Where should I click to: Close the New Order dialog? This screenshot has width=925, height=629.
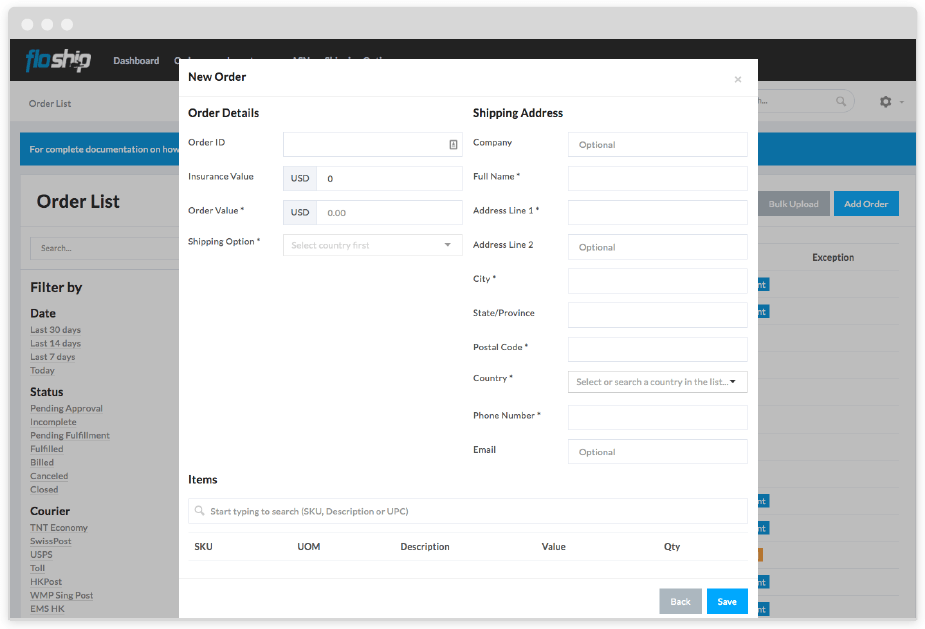click(738, 80)
